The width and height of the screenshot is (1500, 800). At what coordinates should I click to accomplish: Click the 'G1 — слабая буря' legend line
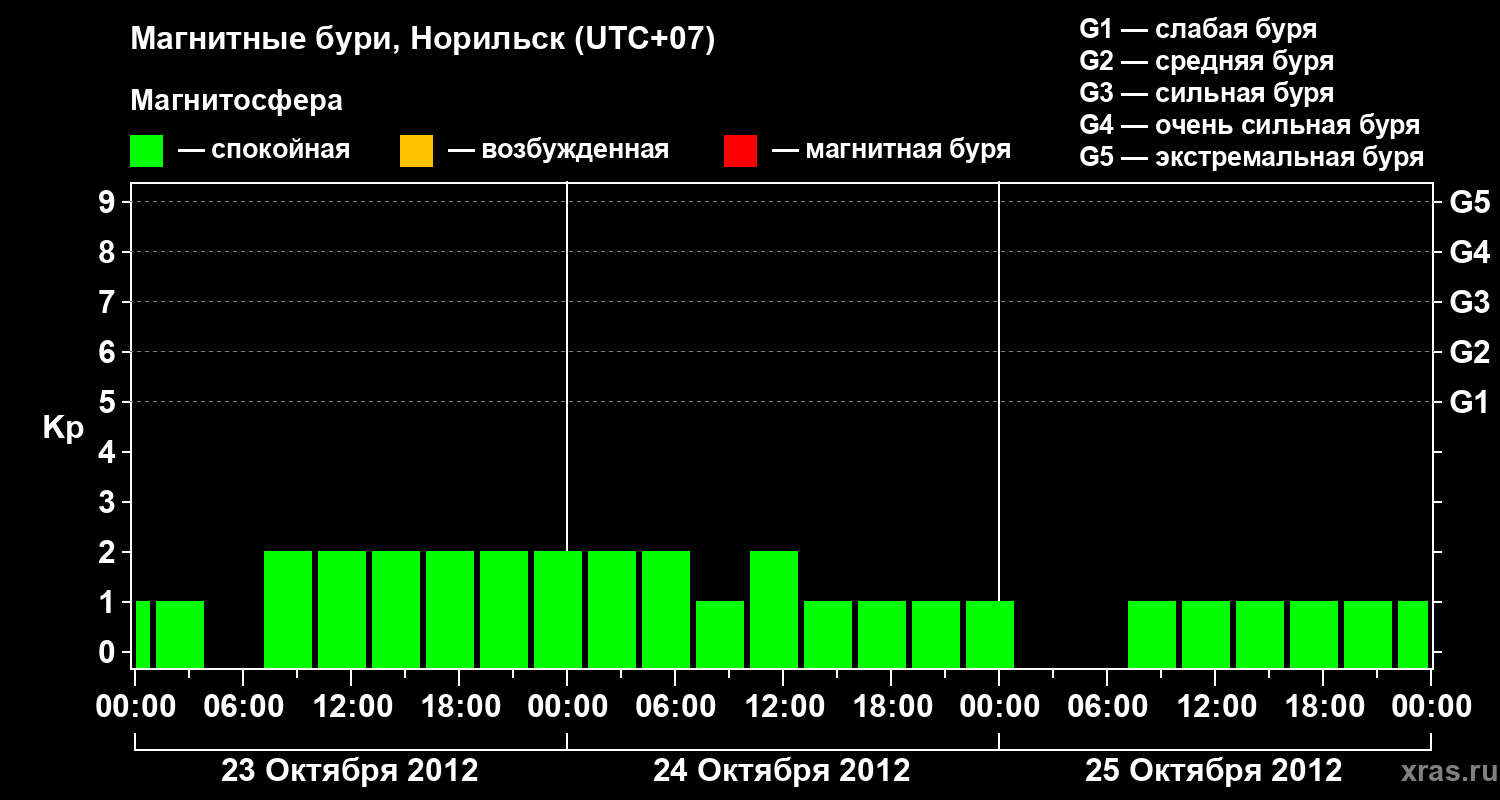tap(1198, 29)
